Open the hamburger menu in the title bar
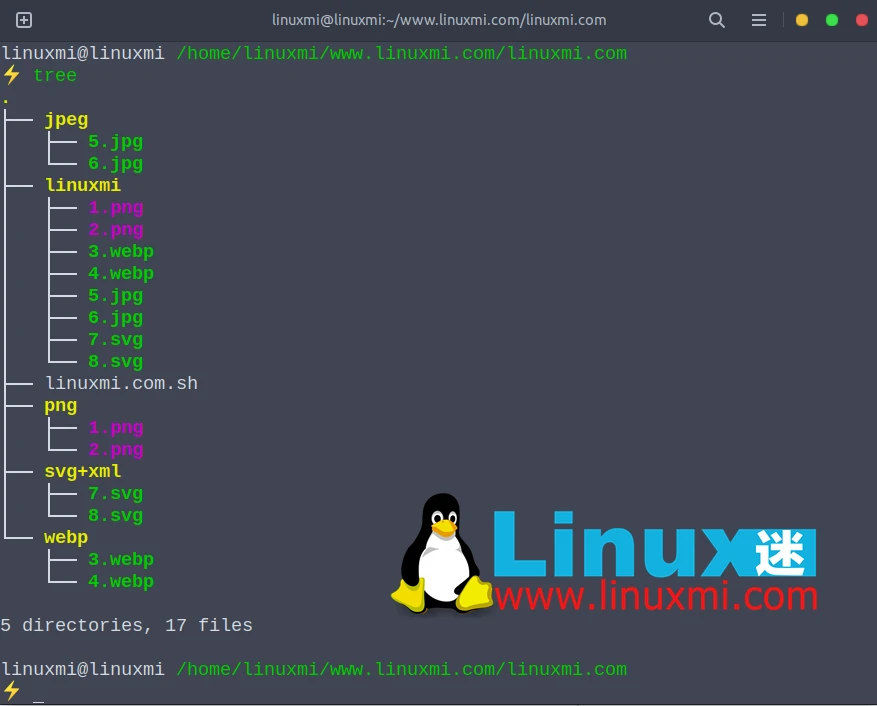The image size is (877, 706). click(758, 21)
